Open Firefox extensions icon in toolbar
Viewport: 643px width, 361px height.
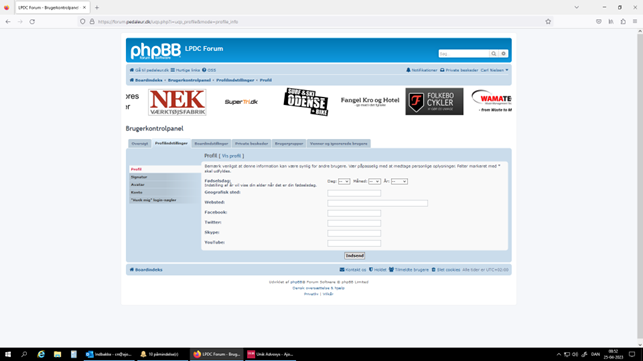623,22
